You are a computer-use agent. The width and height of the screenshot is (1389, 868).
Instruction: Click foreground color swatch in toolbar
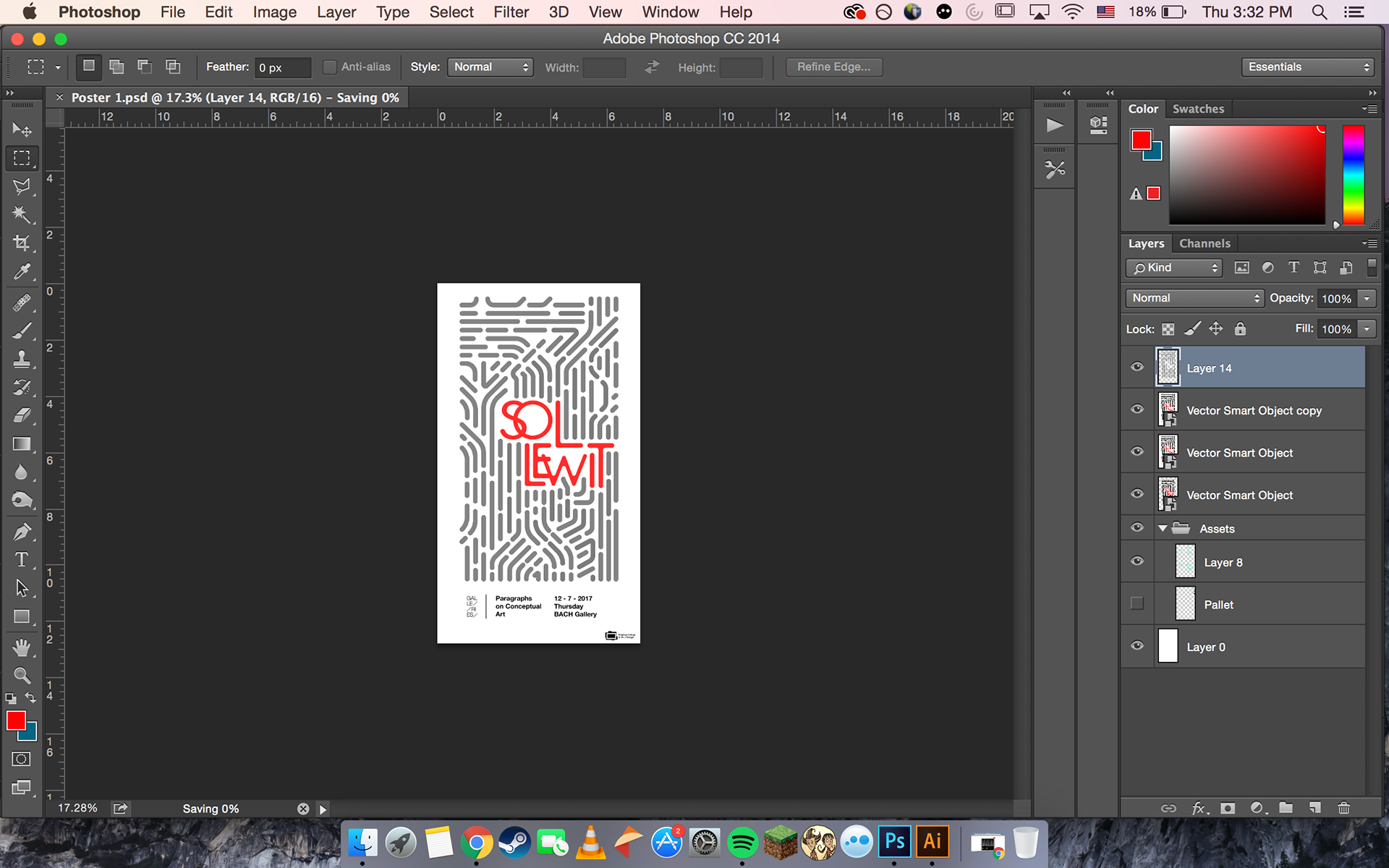[x=16, y=720]
